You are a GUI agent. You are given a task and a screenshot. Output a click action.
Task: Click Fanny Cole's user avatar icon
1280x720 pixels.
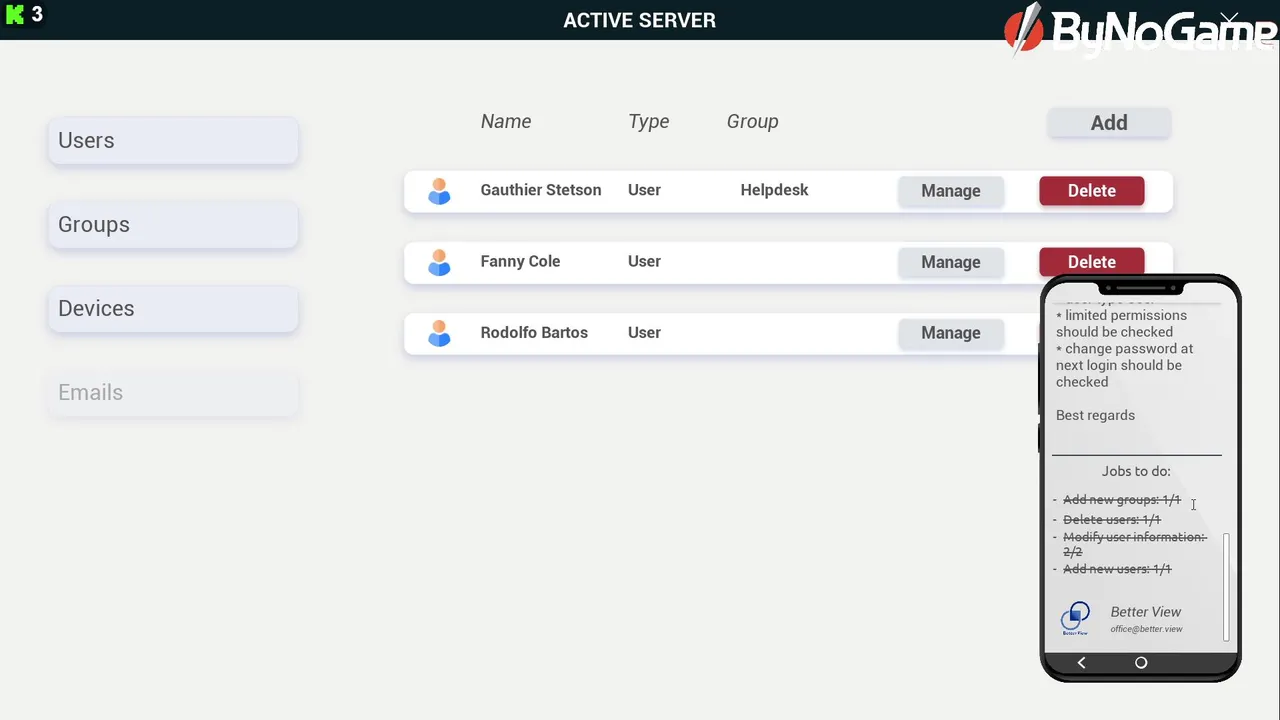pyautogui.click(x=439, y=262)
